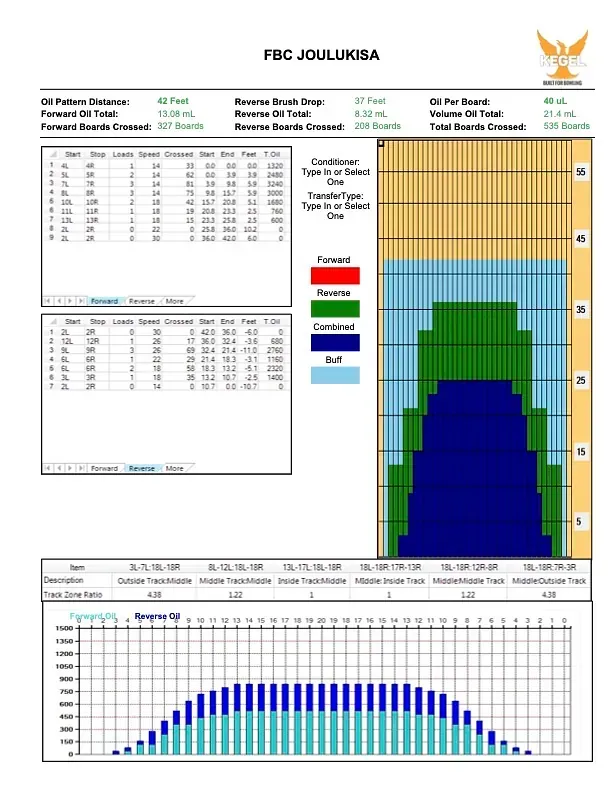This screenshot has width=611, height=791.
Task: Open the More tab in upper table
Action: pyautogui.click(x=175, y=300)
